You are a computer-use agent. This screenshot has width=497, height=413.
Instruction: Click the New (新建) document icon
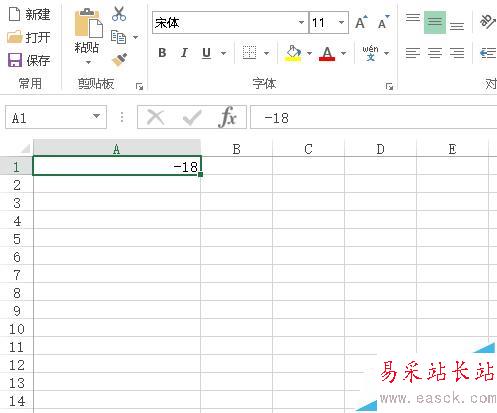click(14, 15)
